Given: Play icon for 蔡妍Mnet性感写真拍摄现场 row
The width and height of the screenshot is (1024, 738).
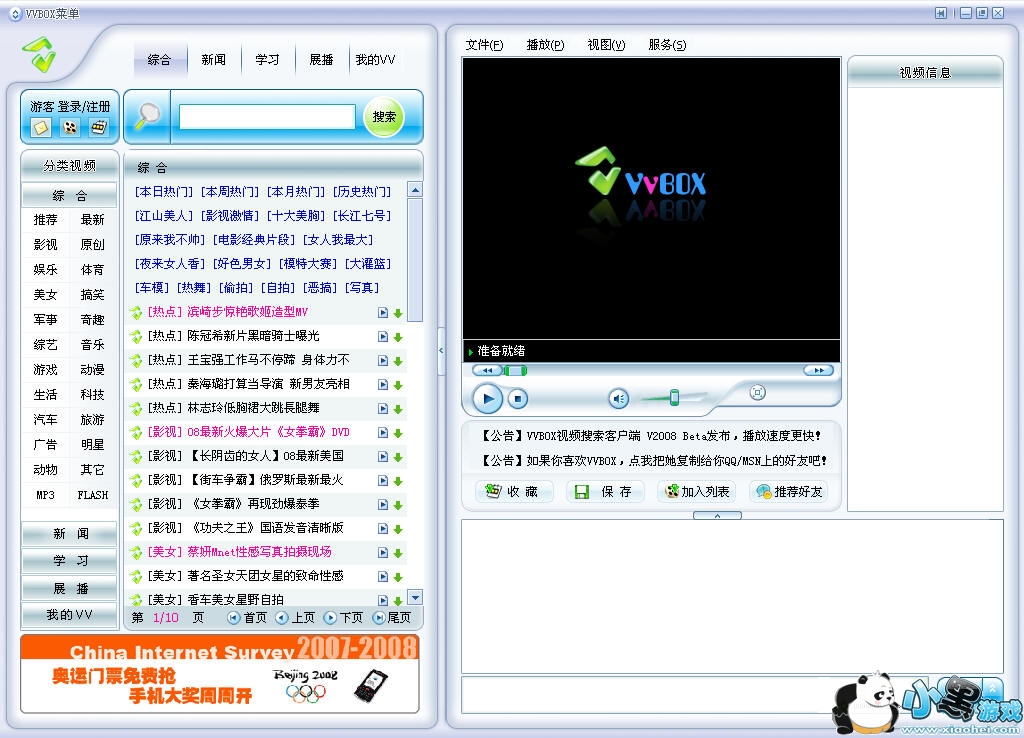Looking at the screenshot, I should 383,553.
